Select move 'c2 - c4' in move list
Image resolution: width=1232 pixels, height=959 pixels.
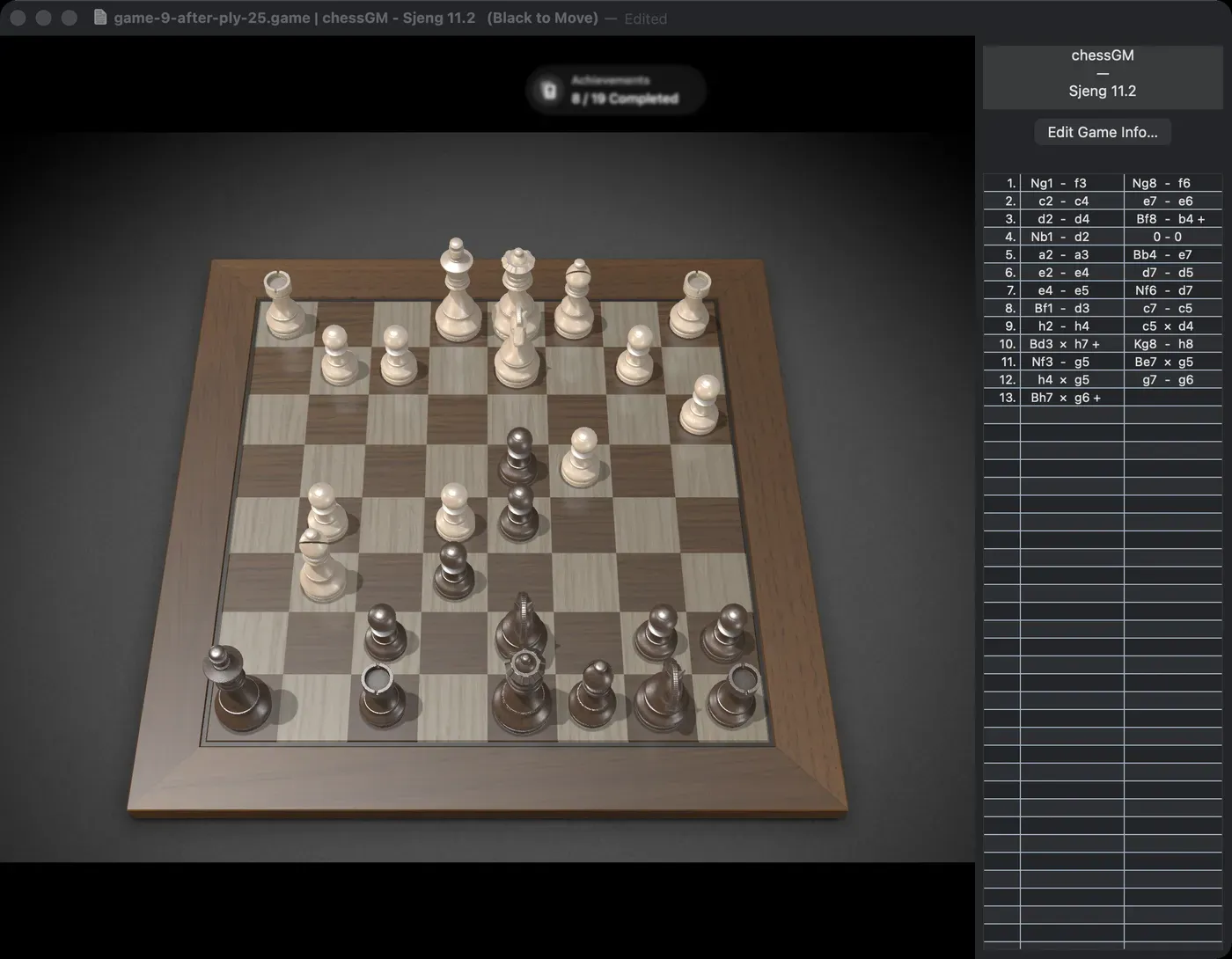(1063, 201)
